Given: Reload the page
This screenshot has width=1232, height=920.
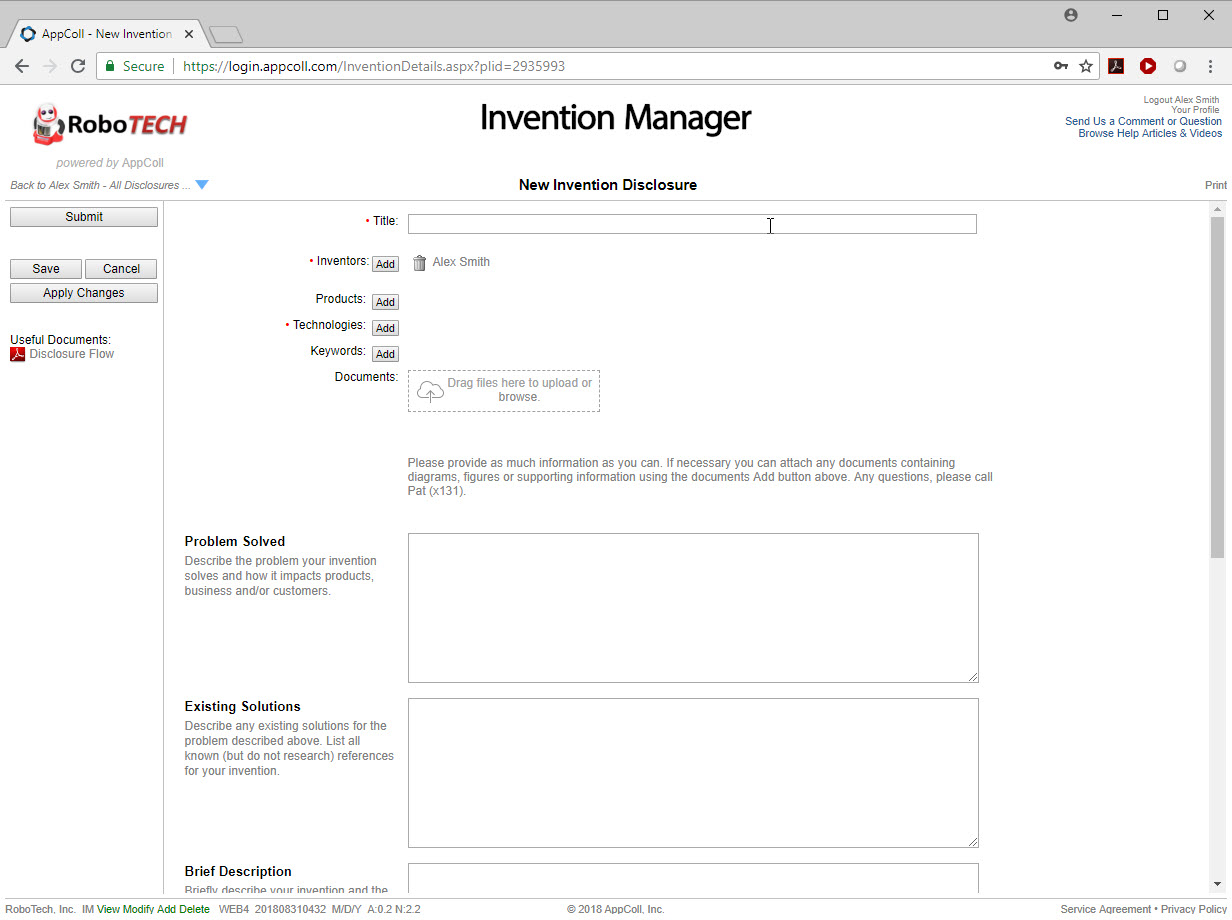Looking at the screenshot, I should coord(78,66).
